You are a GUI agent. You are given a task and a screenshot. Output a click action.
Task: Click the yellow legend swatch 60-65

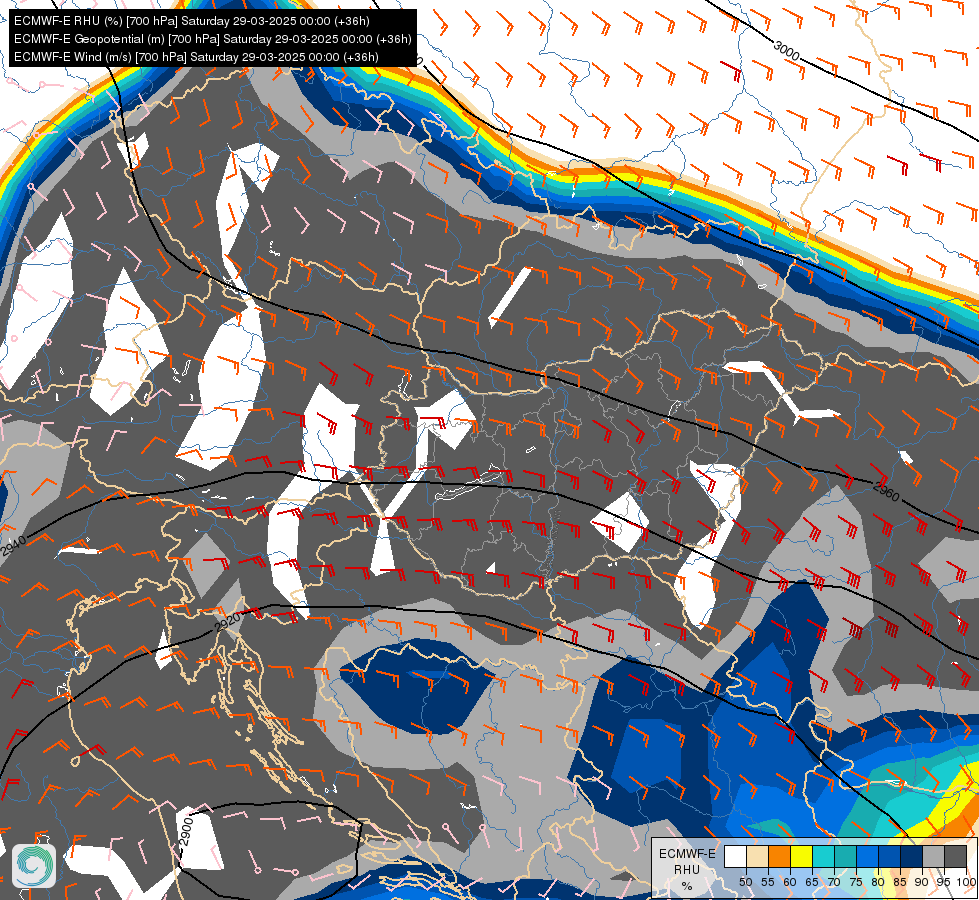click(x=801, y=857)
